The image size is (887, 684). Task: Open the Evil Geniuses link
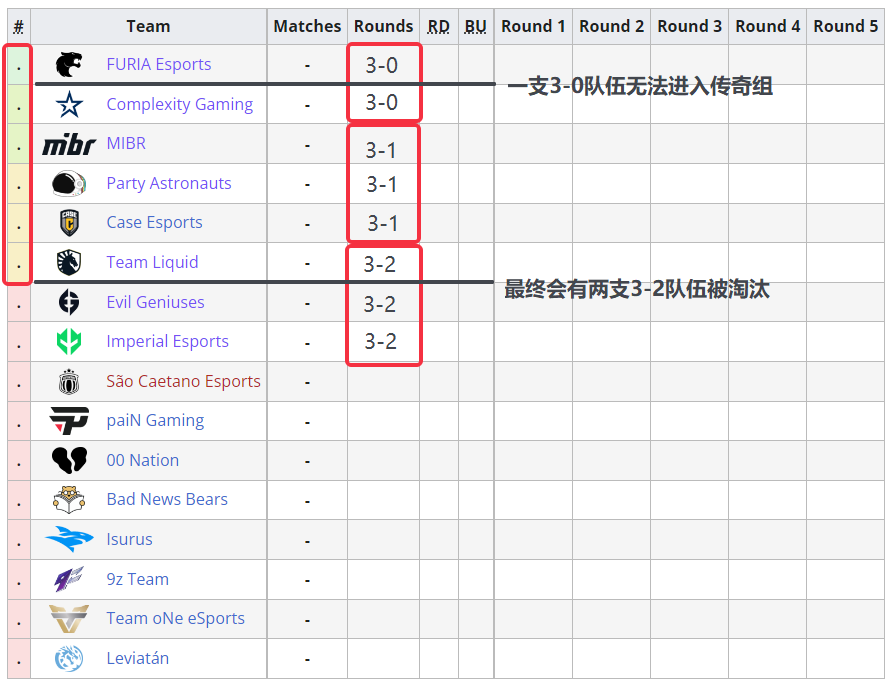pyautogui.click(x=156, y=302)
